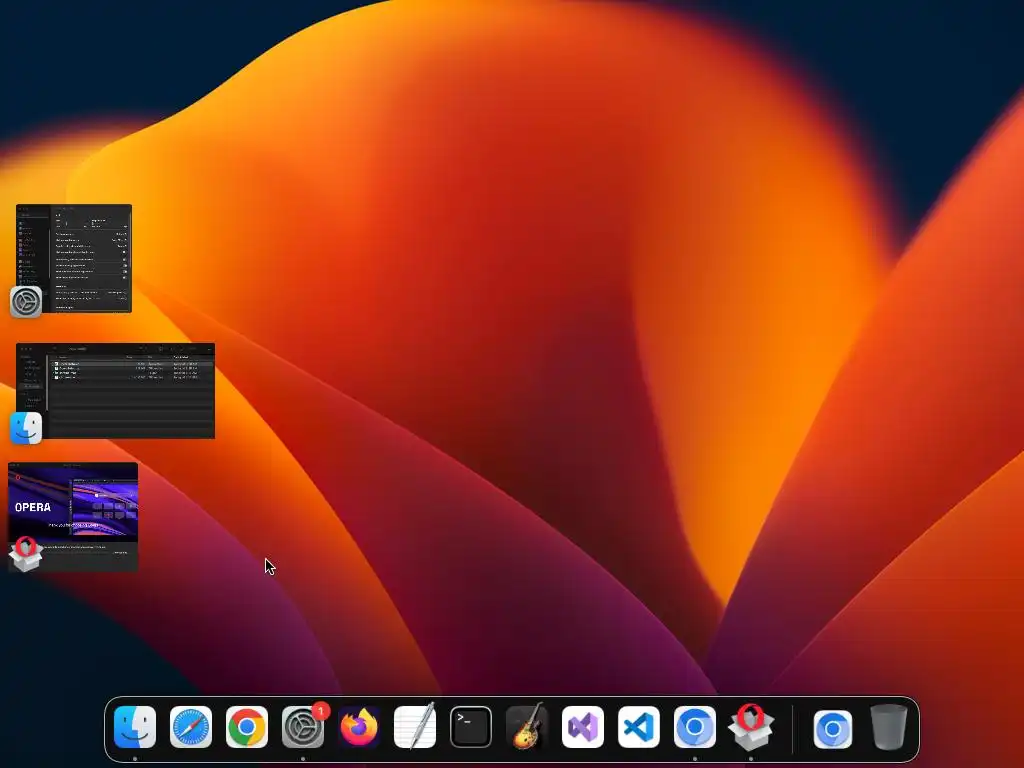Open Visual Studio Code from the Dock

pos(639,727)
